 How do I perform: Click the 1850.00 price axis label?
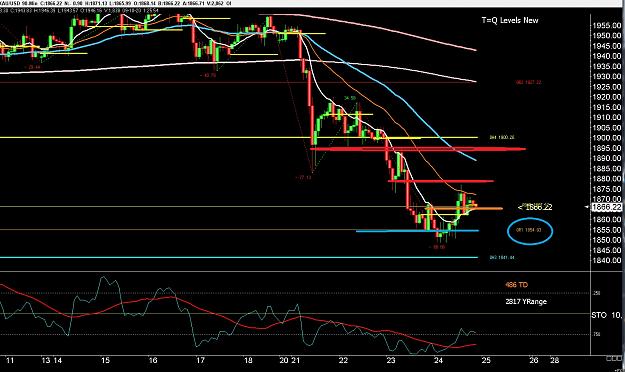607,240
